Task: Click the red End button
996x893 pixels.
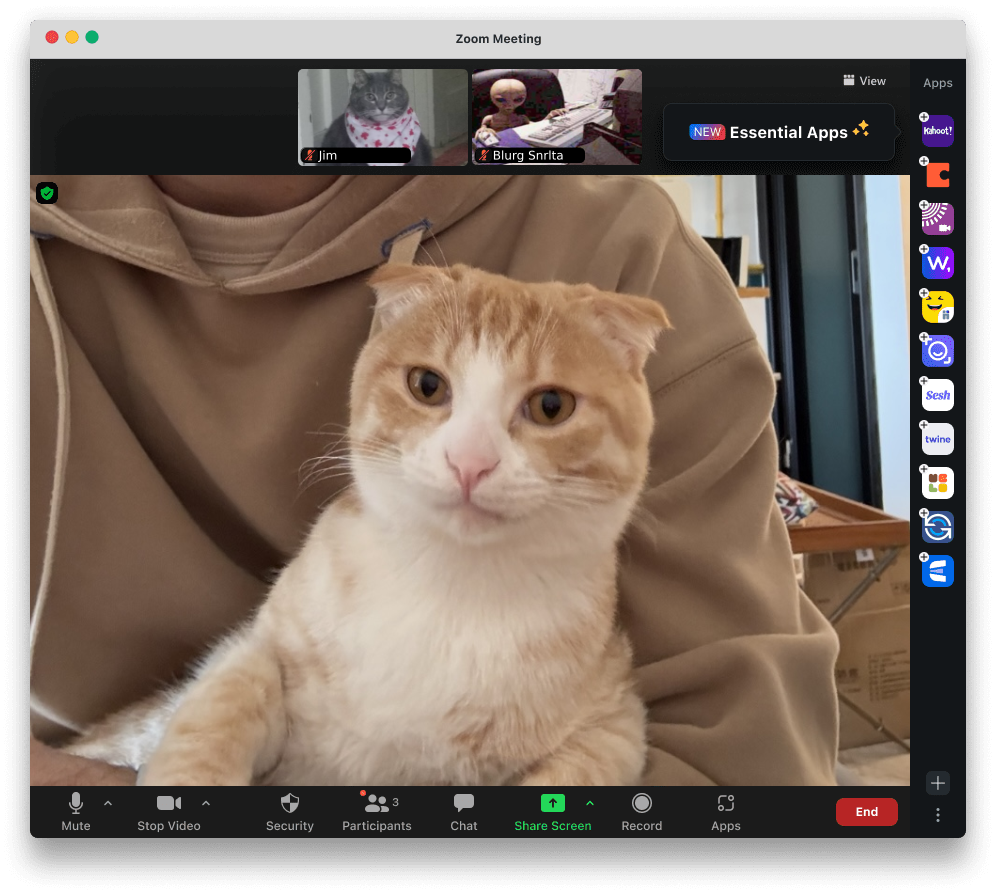Action: [866, 812]
